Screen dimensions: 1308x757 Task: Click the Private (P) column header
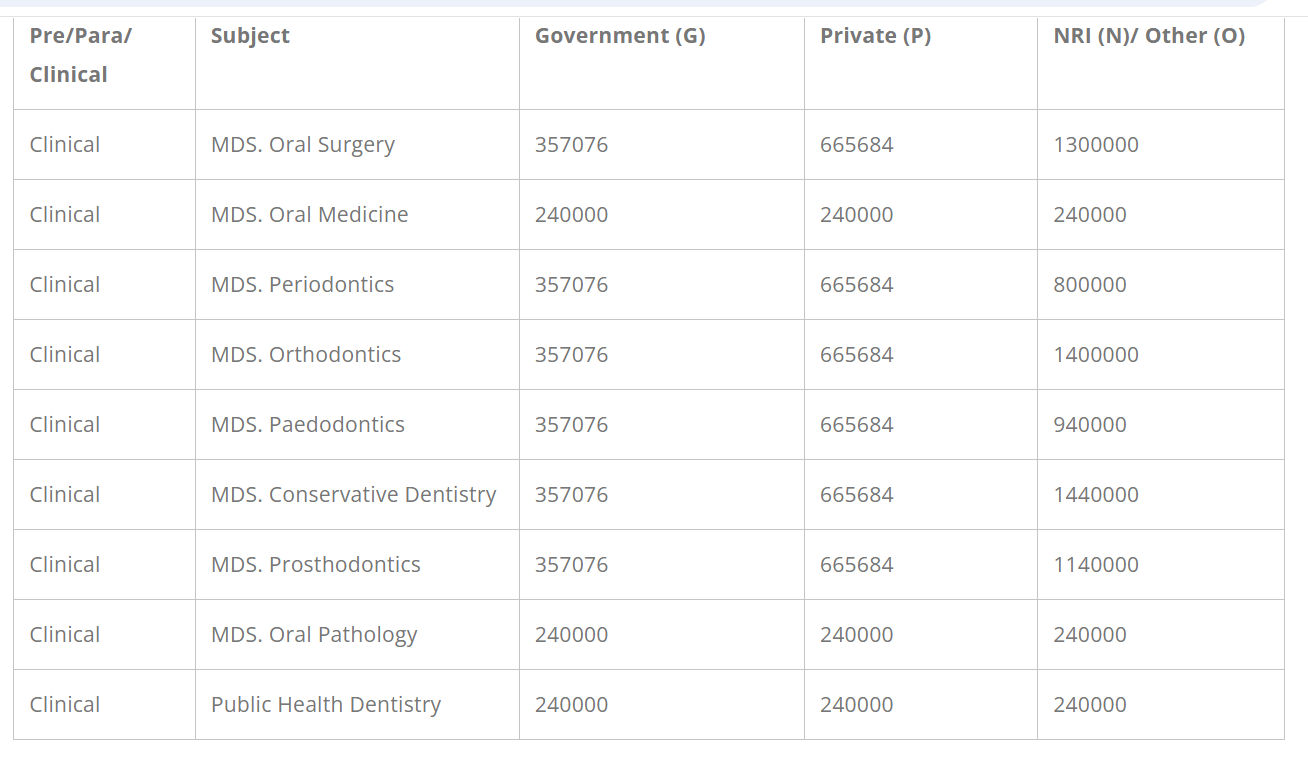click(x=875, y=36)
